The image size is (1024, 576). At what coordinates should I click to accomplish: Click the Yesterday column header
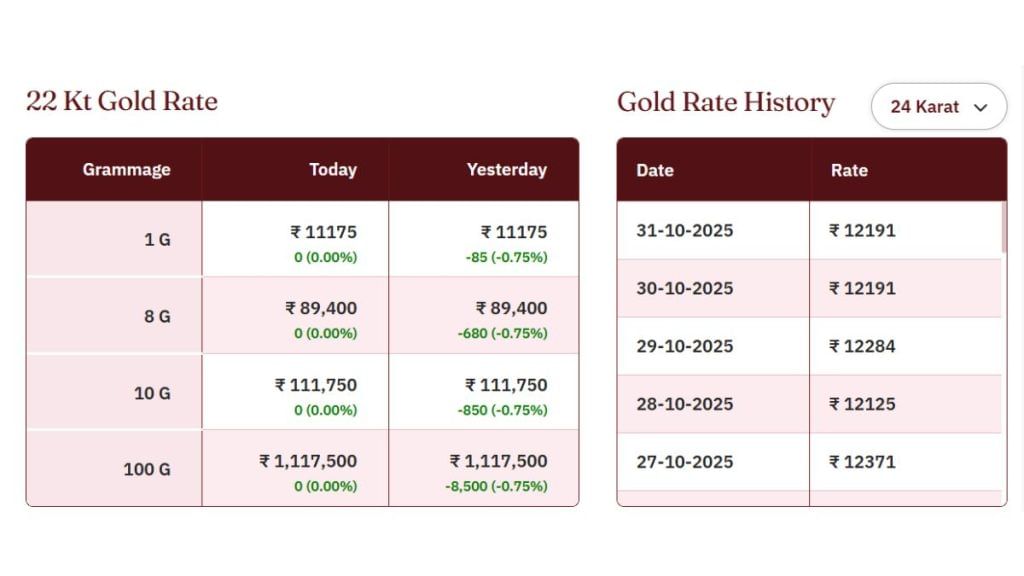pos(506,170)
